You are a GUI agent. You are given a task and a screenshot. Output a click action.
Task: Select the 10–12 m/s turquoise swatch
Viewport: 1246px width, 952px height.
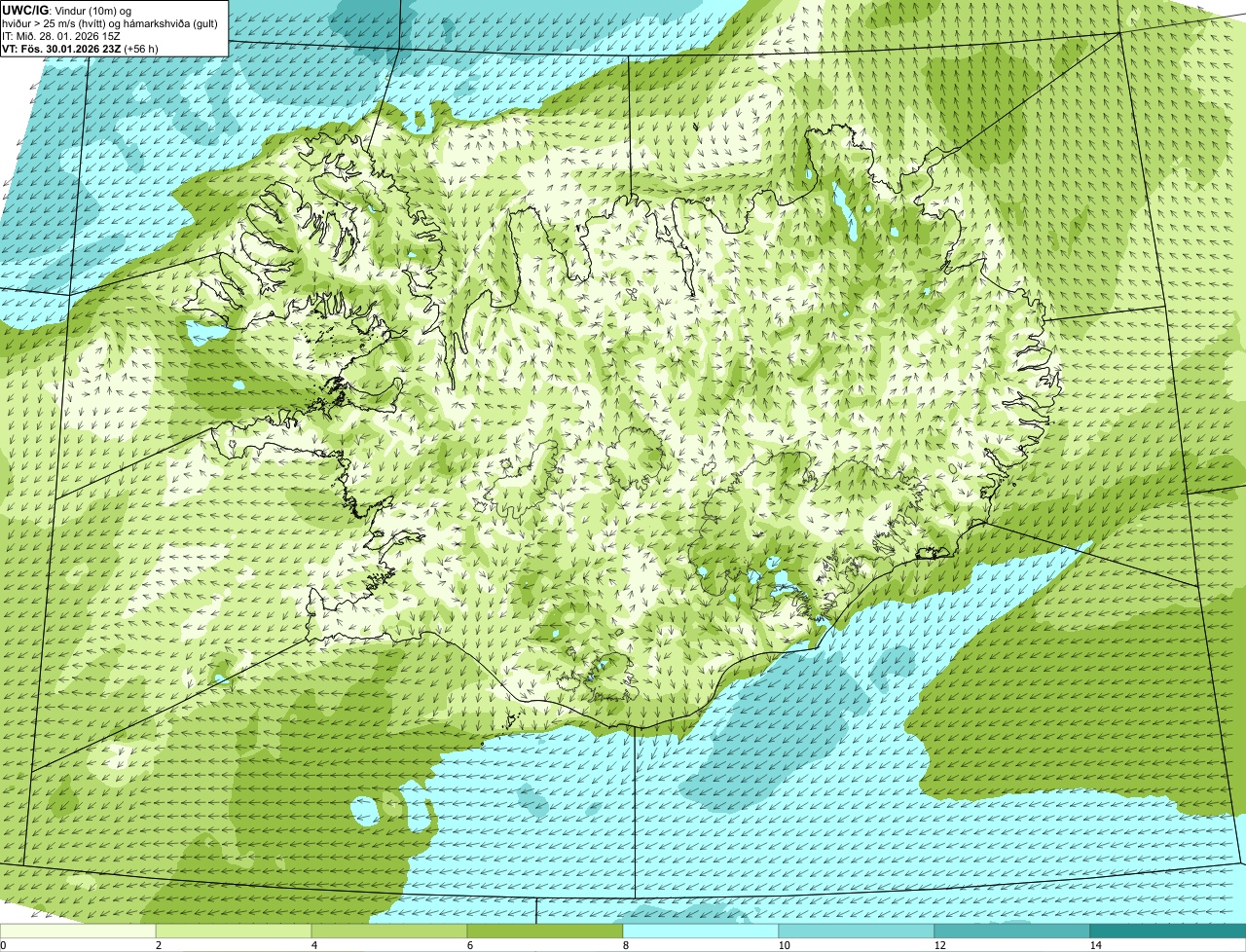click(x=857, y=931)
